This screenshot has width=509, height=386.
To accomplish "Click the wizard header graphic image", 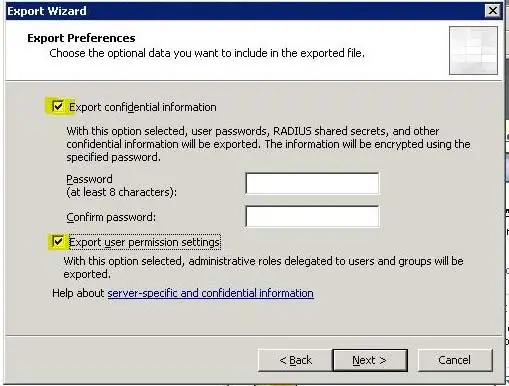I will [x=473, y=50].
